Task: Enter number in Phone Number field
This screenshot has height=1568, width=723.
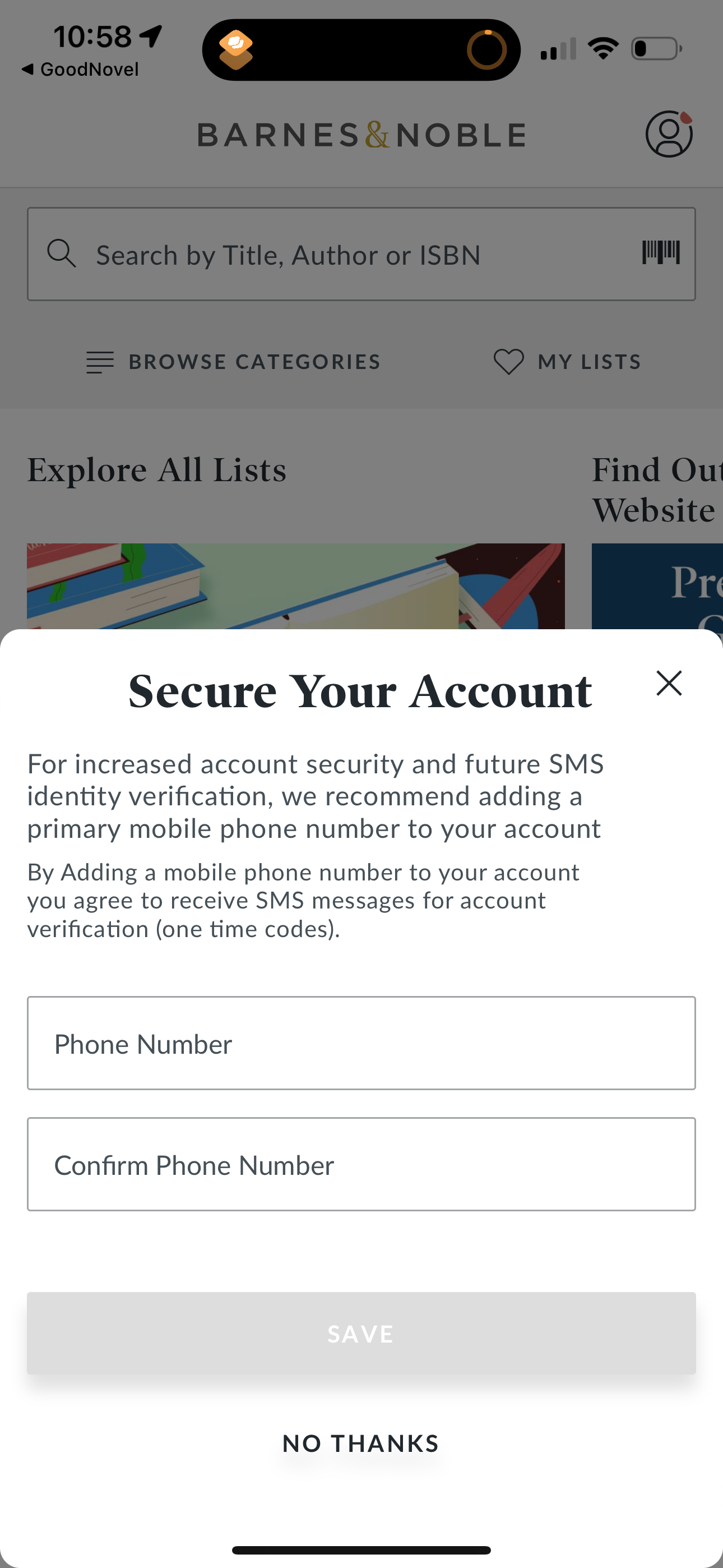Action: coord(361,1043)
